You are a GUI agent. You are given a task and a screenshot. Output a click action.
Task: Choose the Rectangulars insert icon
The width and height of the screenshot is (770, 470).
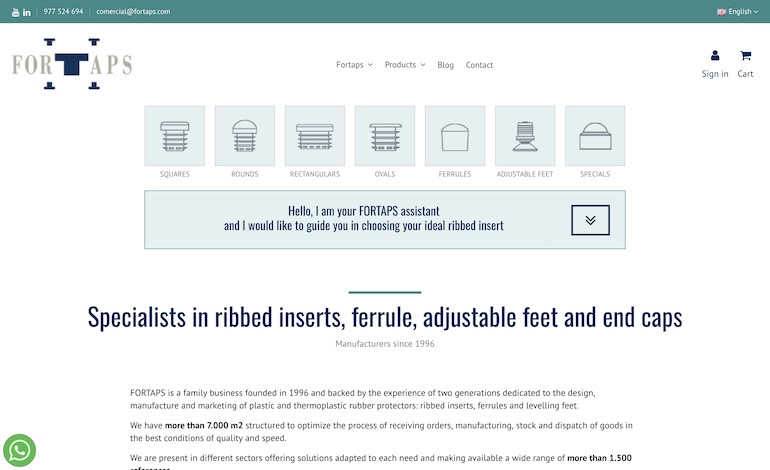pyautogui.click(x=315, y=136)
